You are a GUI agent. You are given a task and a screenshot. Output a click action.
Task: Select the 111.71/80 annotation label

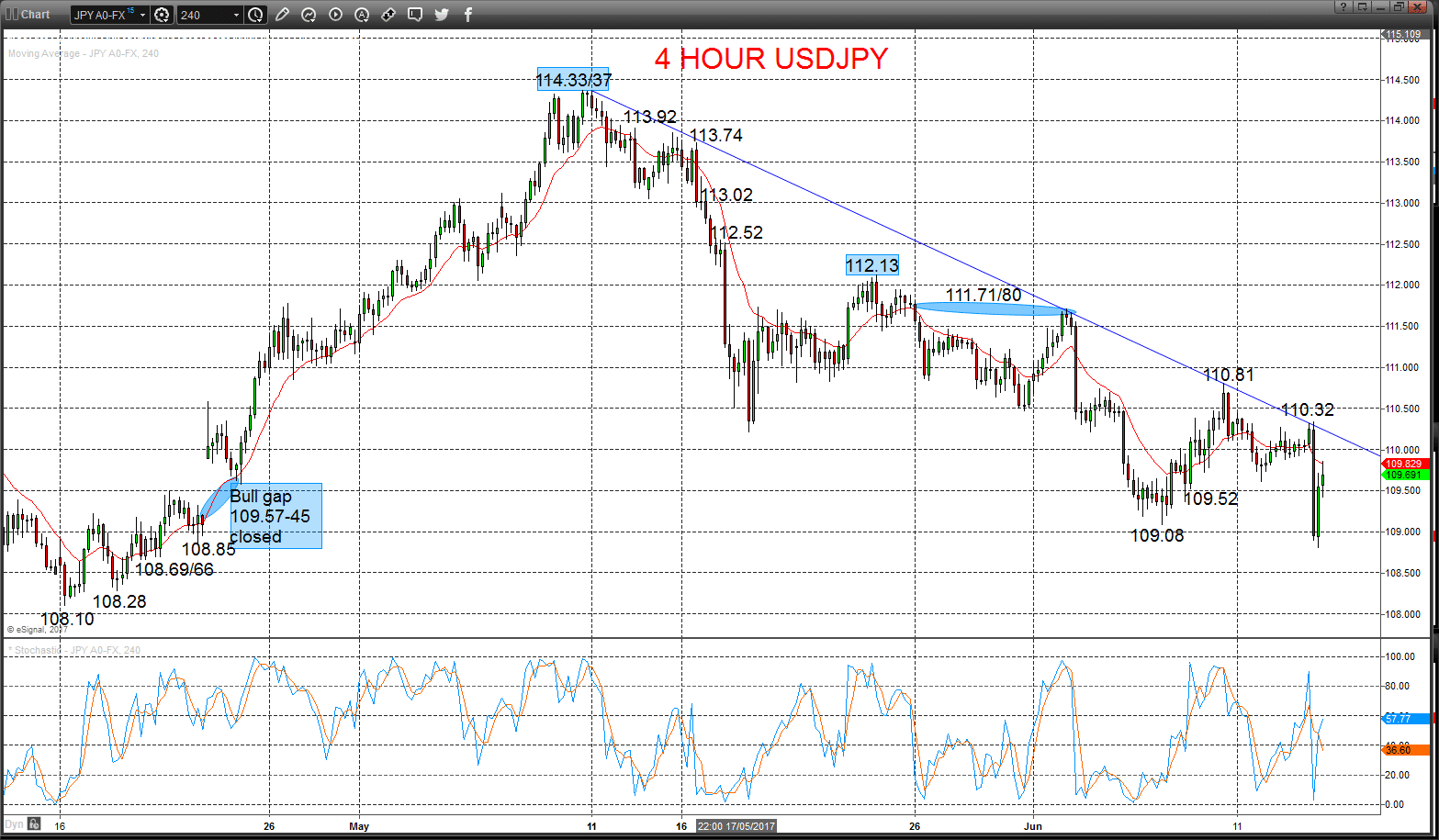pos(984,295)
